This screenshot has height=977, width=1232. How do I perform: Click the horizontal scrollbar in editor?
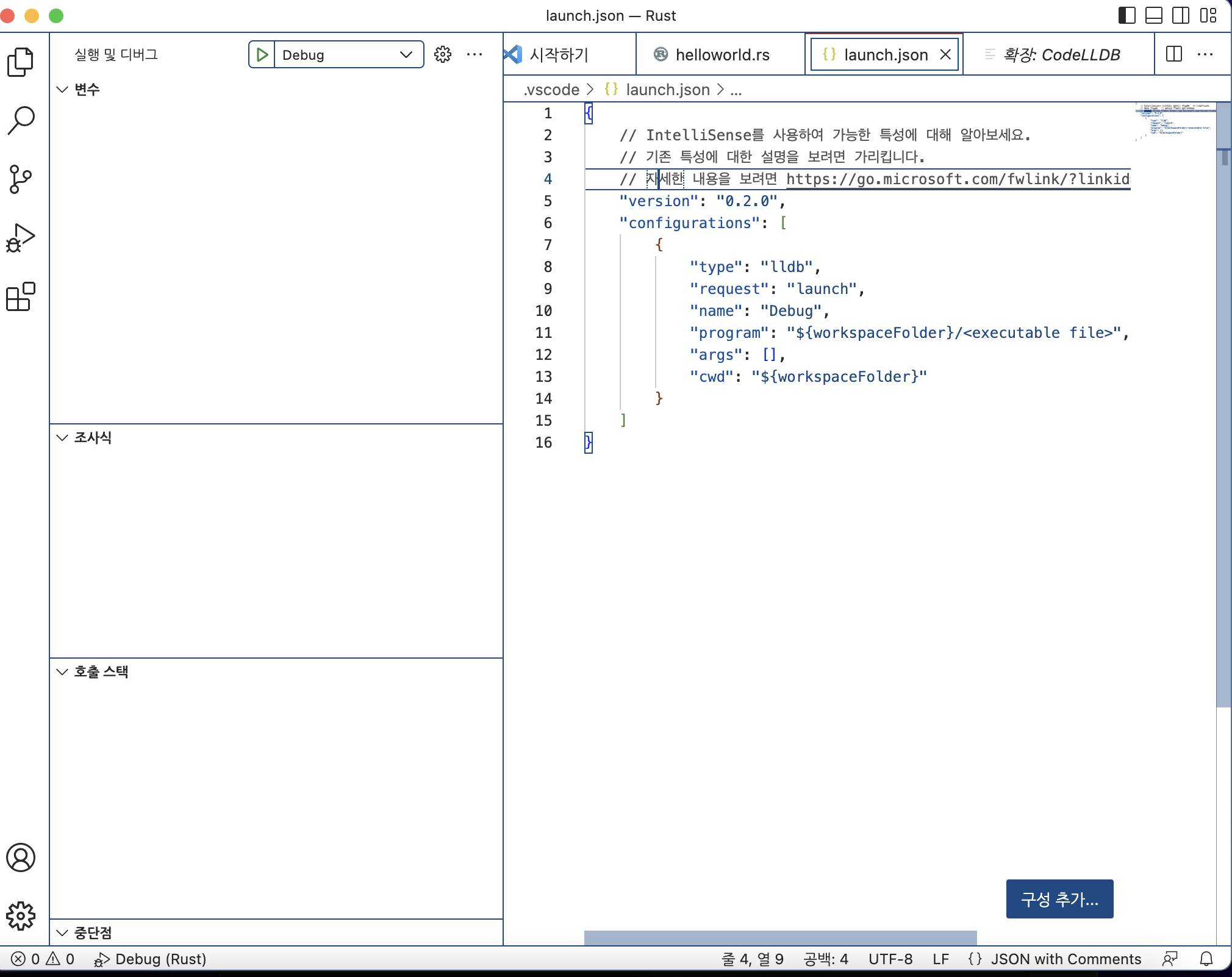pyautogui.click(x=780, y=938)
